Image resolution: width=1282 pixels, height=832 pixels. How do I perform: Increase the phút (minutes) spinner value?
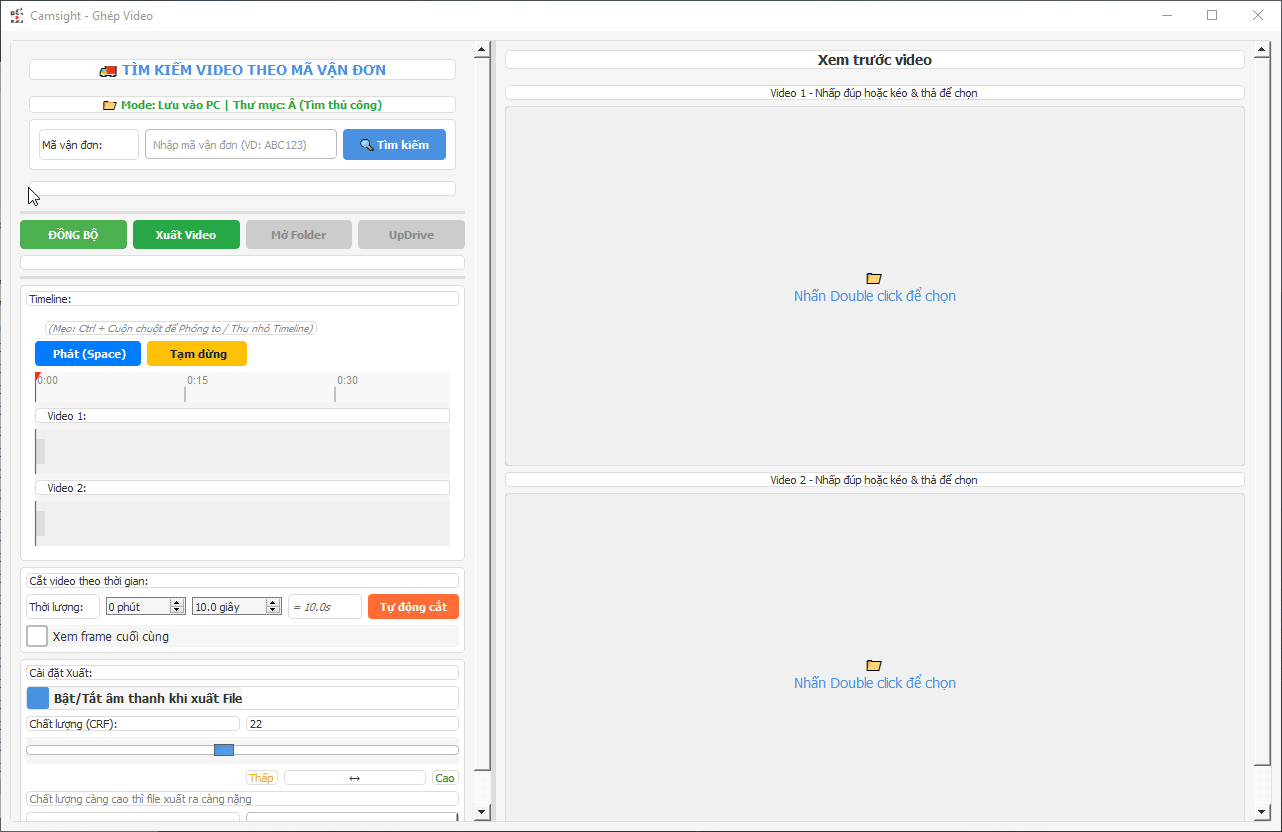point(177,603)
